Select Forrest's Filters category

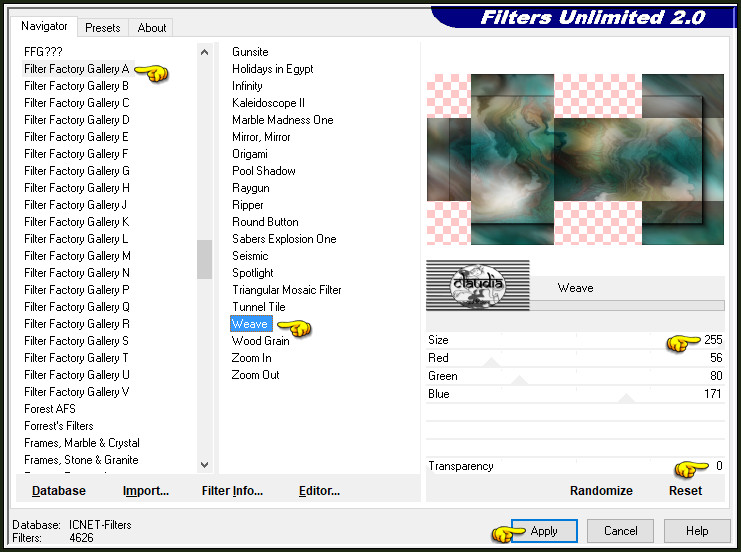point(59,426)
